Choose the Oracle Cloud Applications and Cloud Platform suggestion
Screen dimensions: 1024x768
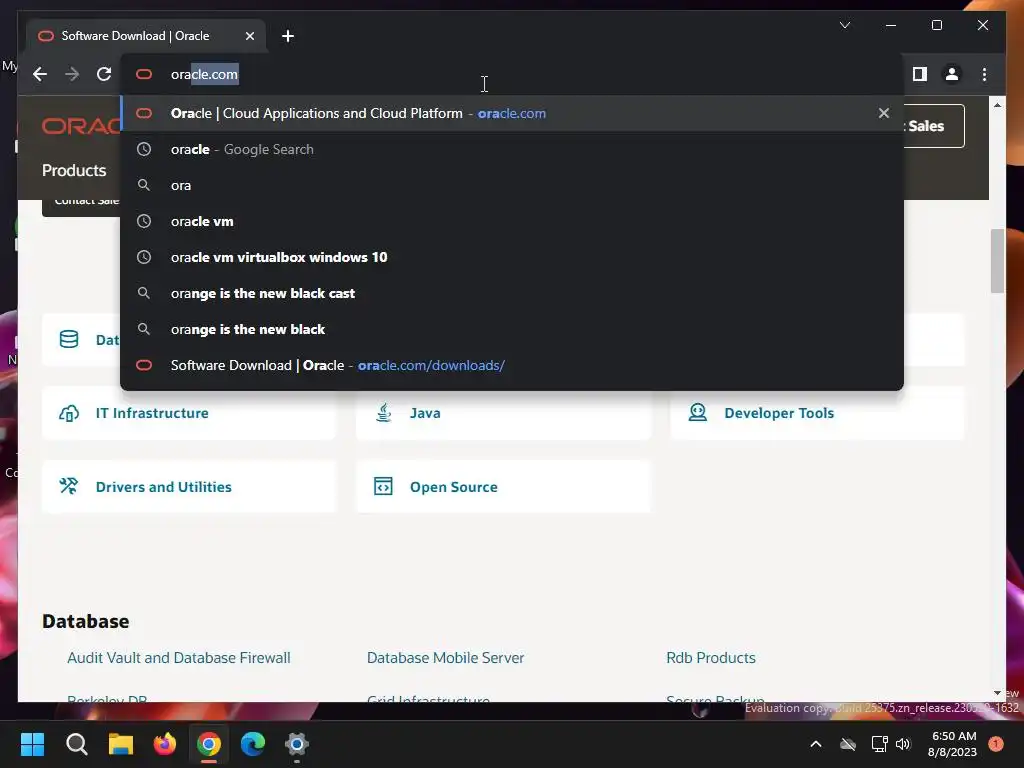(x=512, y=113)
